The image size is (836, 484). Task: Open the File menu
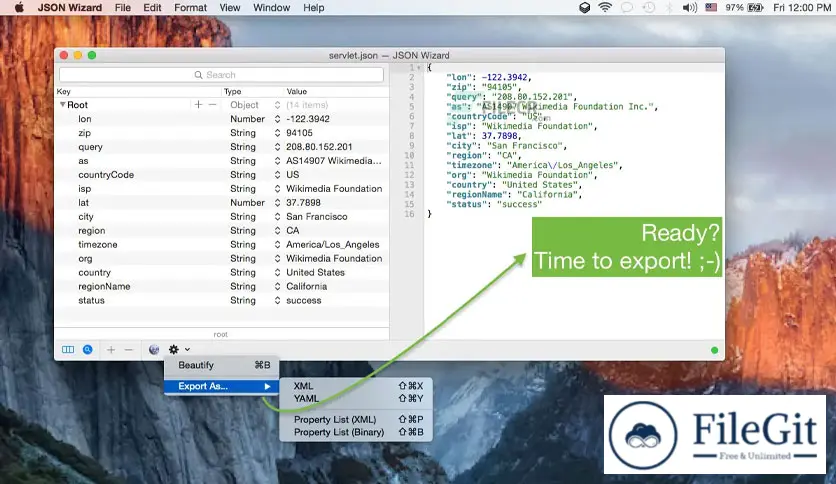[123, 7]
